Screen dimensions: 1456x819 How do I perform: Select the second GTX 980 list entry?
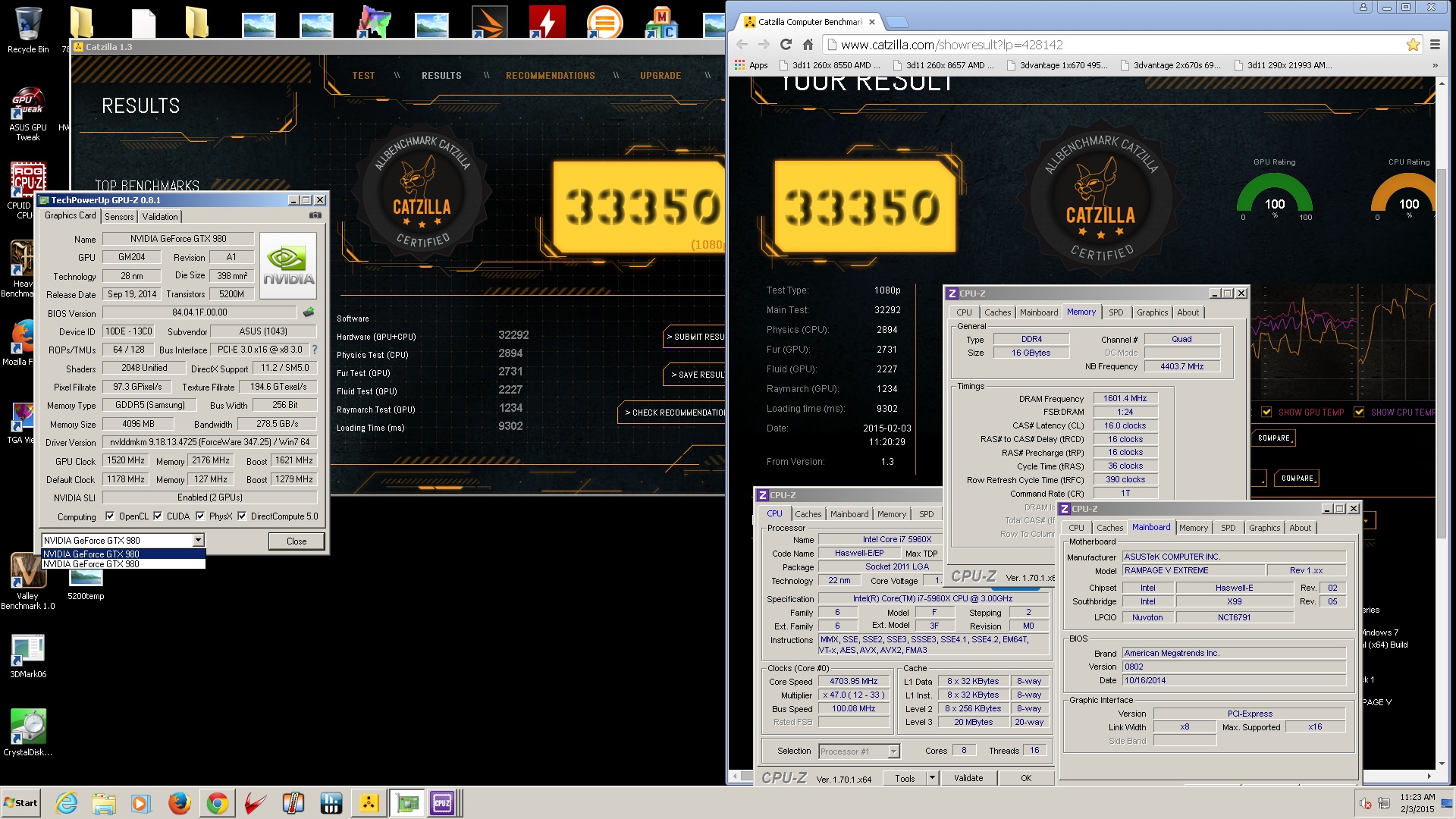coord(124,564)
